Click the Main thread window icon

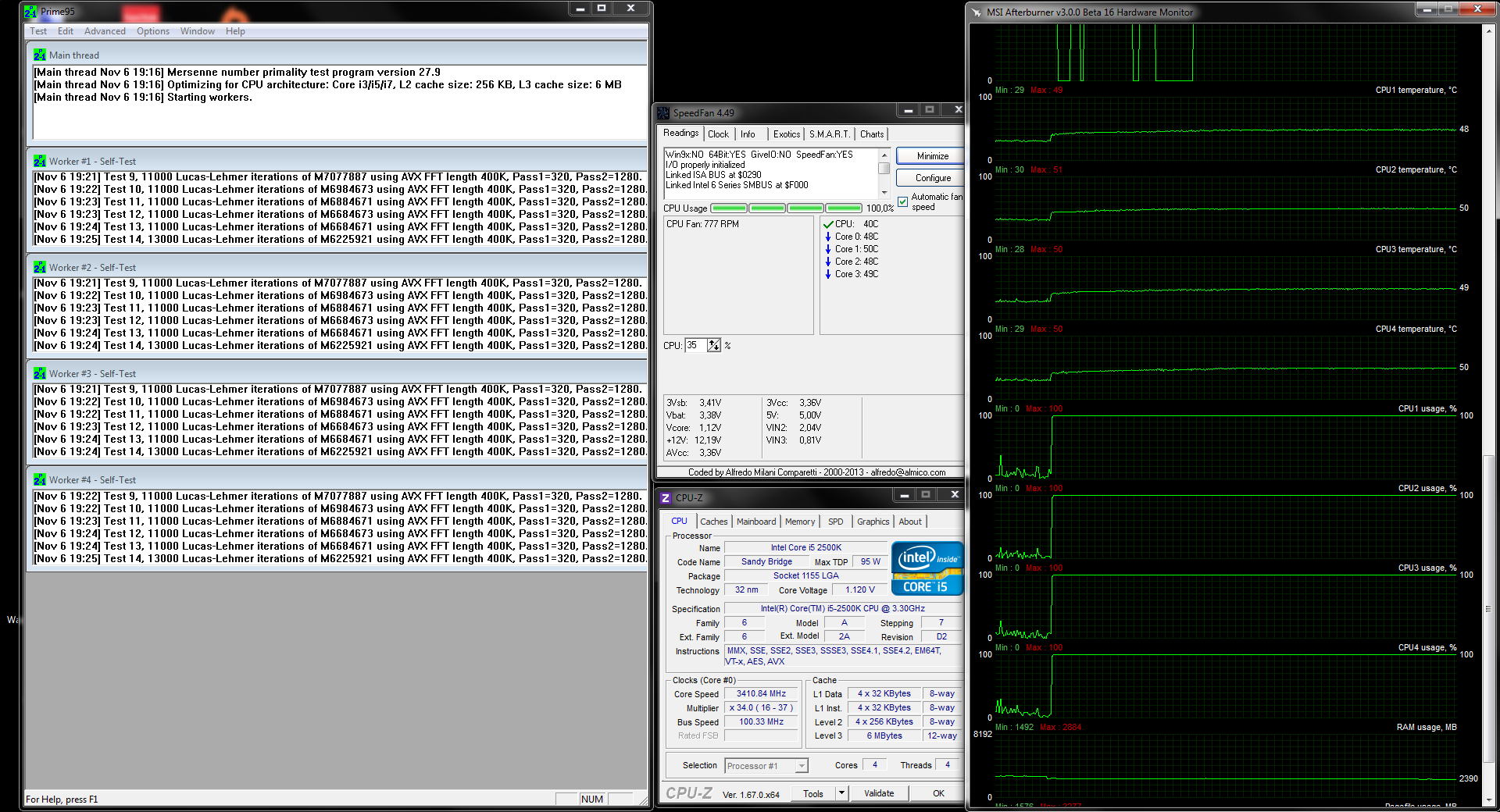click(40, 55)
